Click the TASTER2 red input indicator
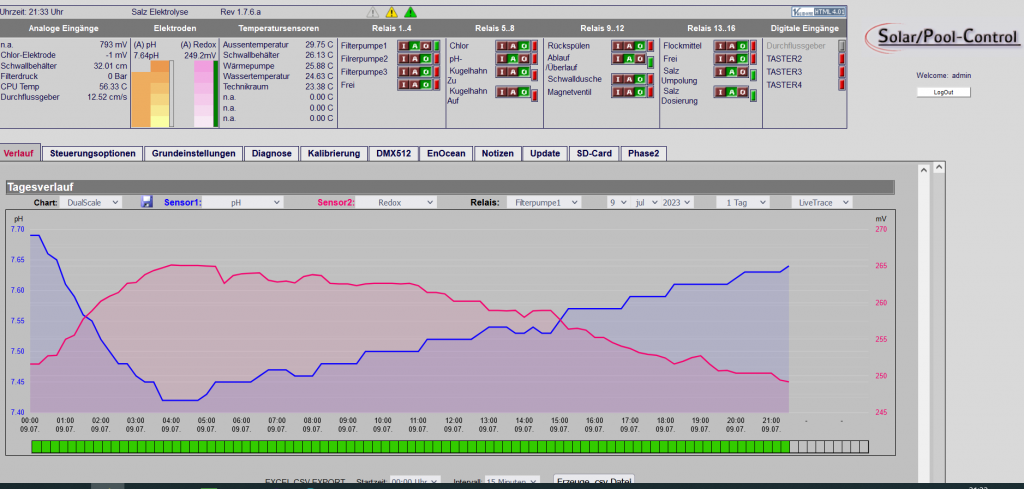The height and width of the screenshot is (489, 1024). pyautogui.click(x=842, y=59)
